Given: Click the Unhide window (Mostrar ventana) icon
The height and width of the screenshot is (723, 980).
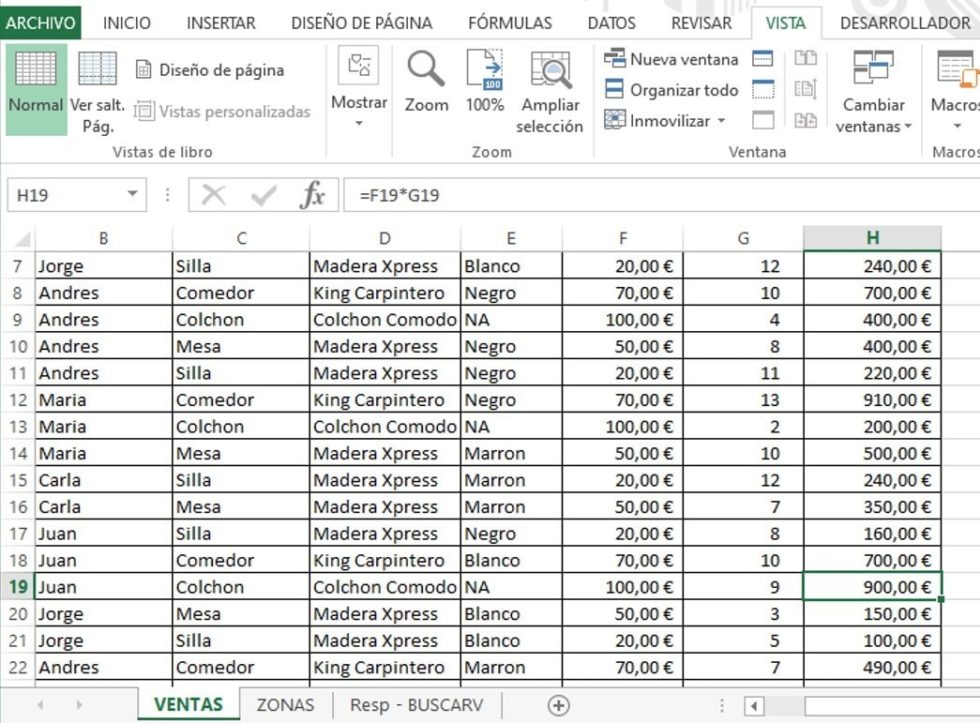Looking at the screenshot, I should click(x=763, y=119).
